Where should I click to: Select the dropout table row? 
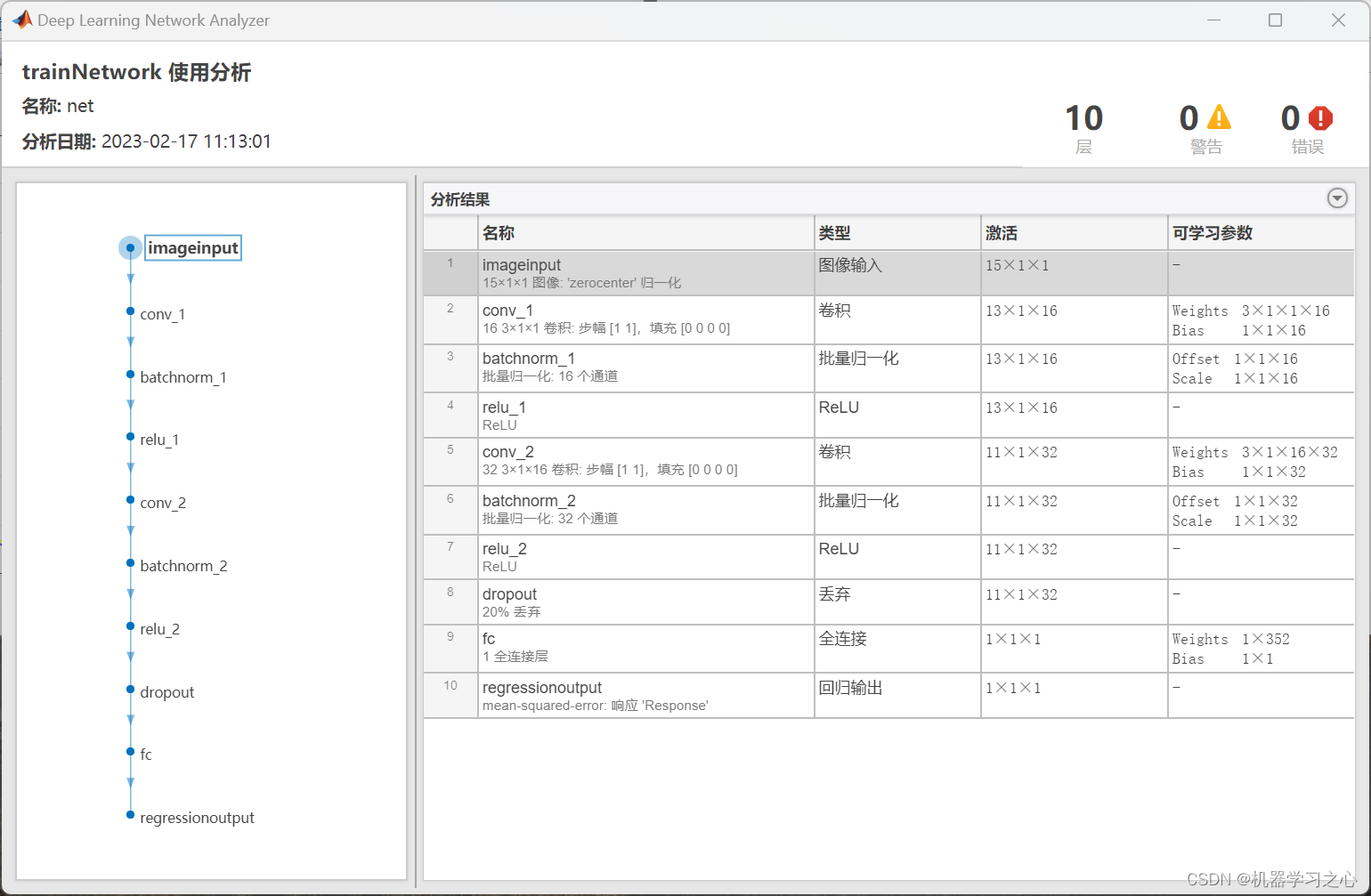(888, 602)
